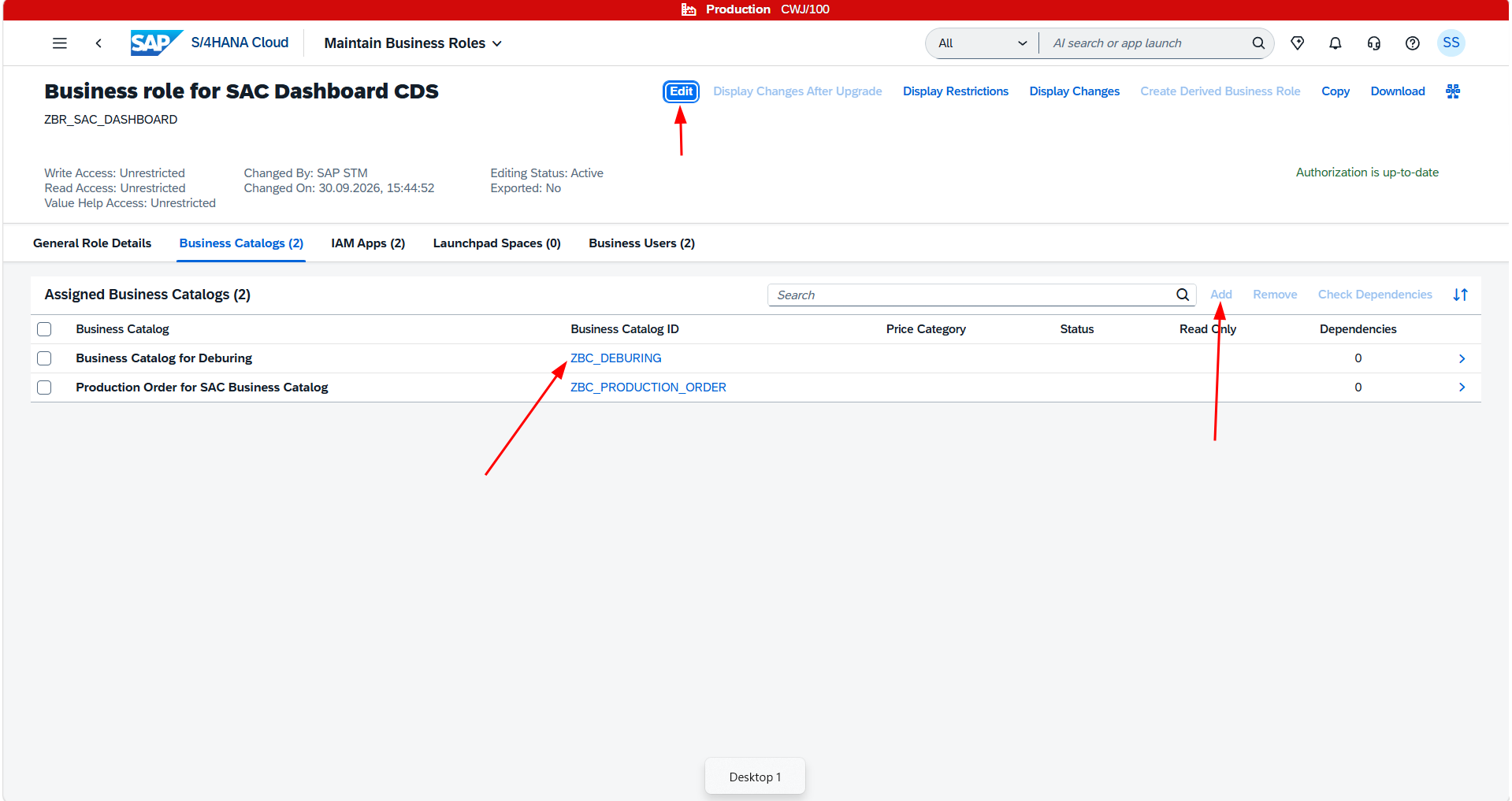Click the Dependencies column header
This screenshot has height=801, width=1512.
1358,329
